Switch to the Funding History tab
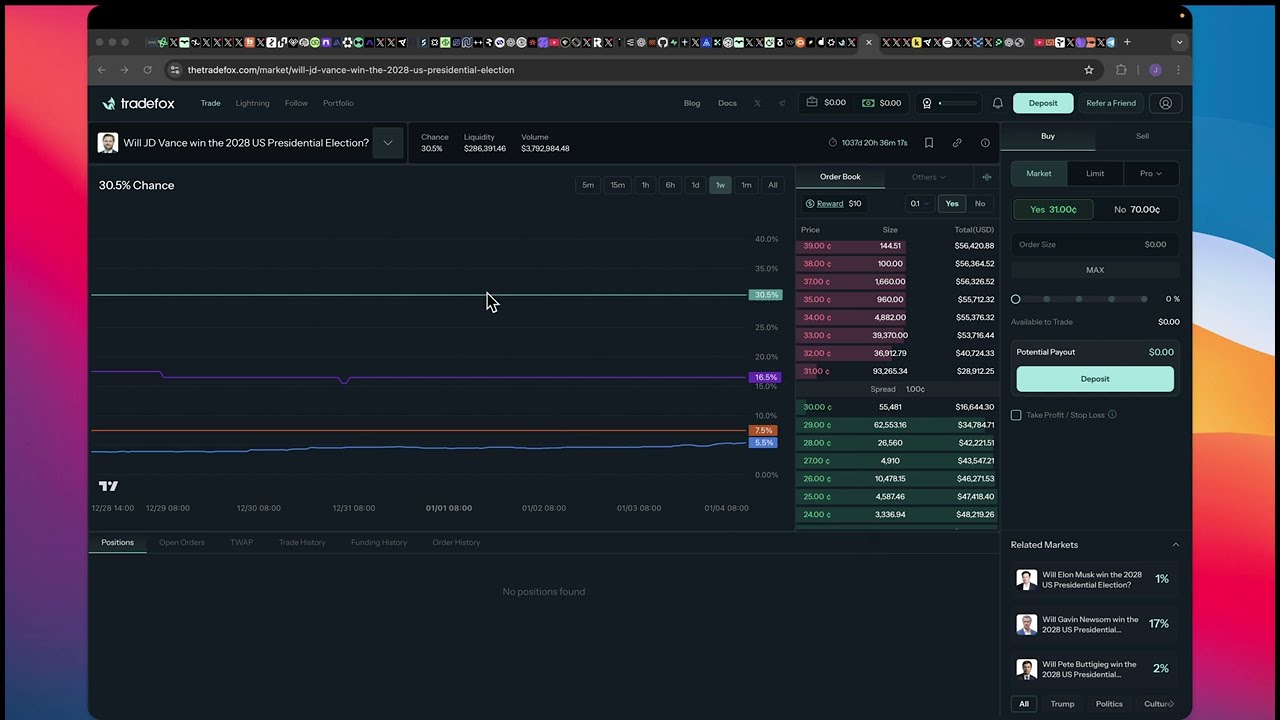The width and height of the screenshot is (1280, 720). tap(379, 542)
